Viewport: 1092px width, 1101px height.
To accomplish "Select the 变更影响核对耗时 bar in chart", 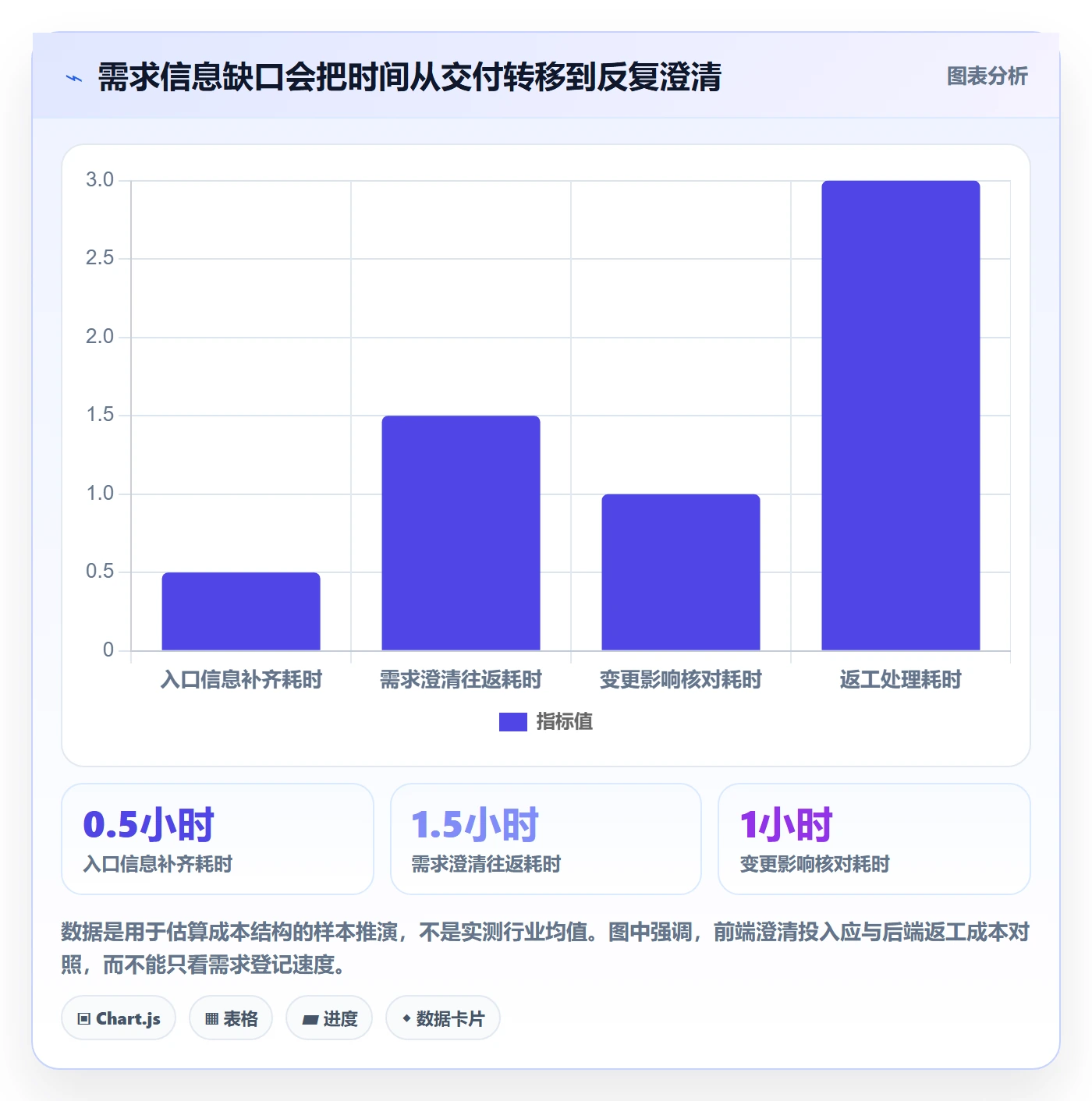I will coord(681,572).
